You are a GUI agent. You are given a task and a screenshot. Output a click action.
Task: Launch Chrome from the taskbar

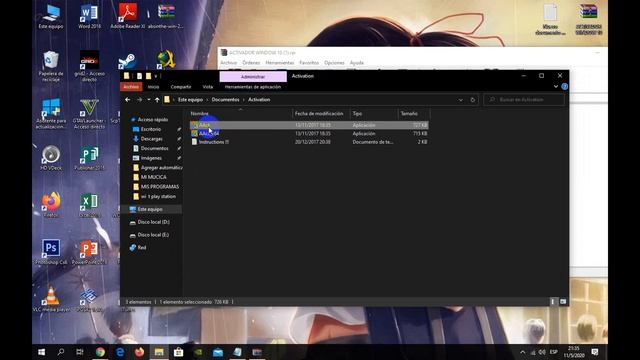(x=100, y=352)
